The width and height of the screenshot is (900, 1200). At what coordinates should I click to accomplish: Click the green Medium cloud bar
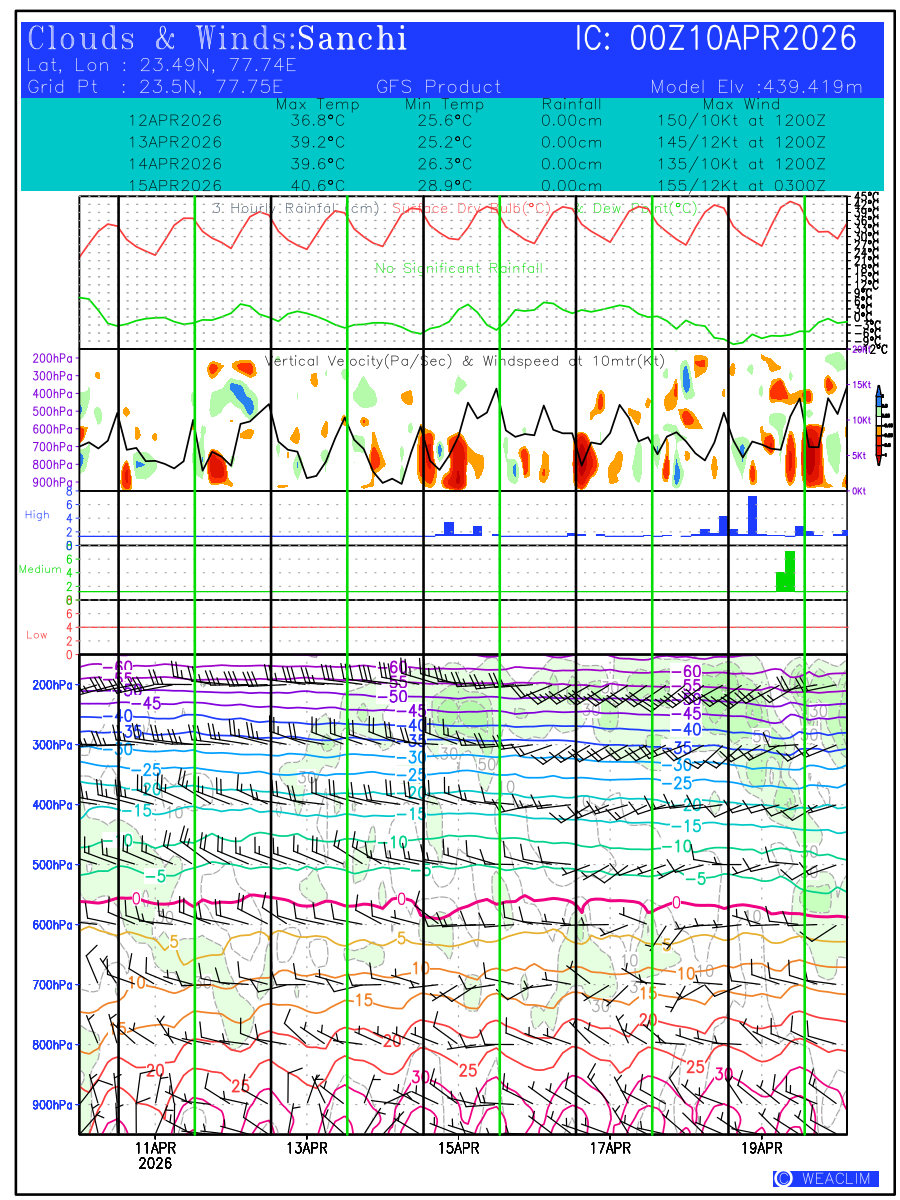coord(789,571)
